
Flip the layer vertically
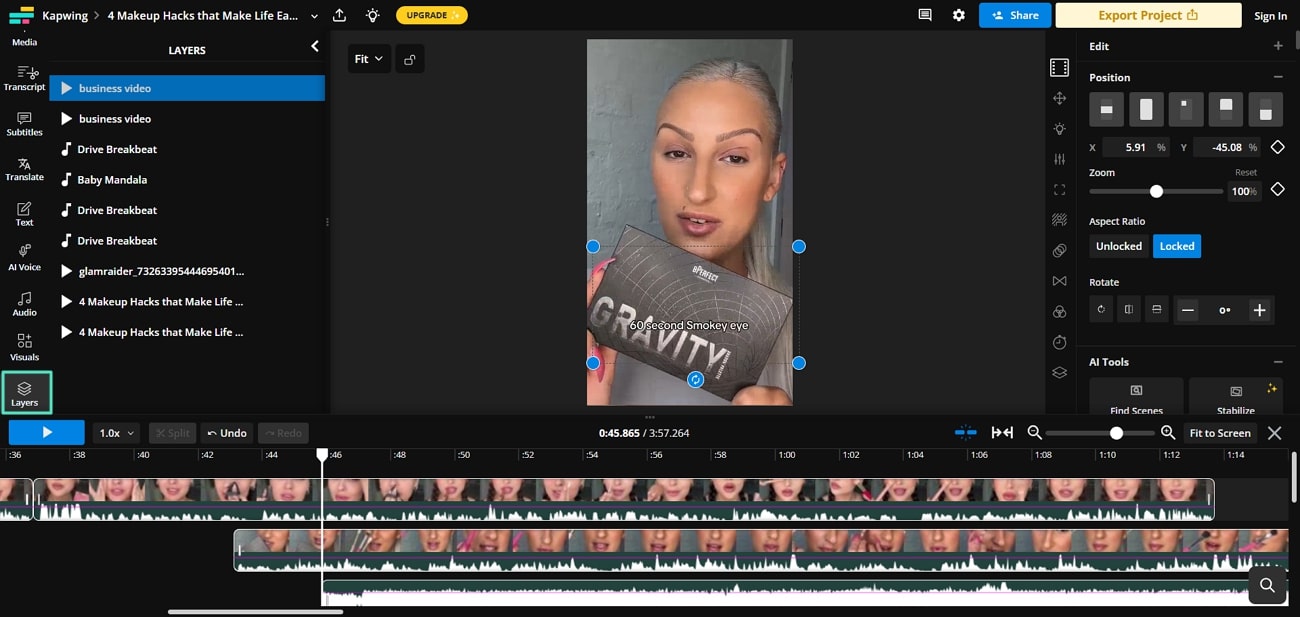(1156, 310)
